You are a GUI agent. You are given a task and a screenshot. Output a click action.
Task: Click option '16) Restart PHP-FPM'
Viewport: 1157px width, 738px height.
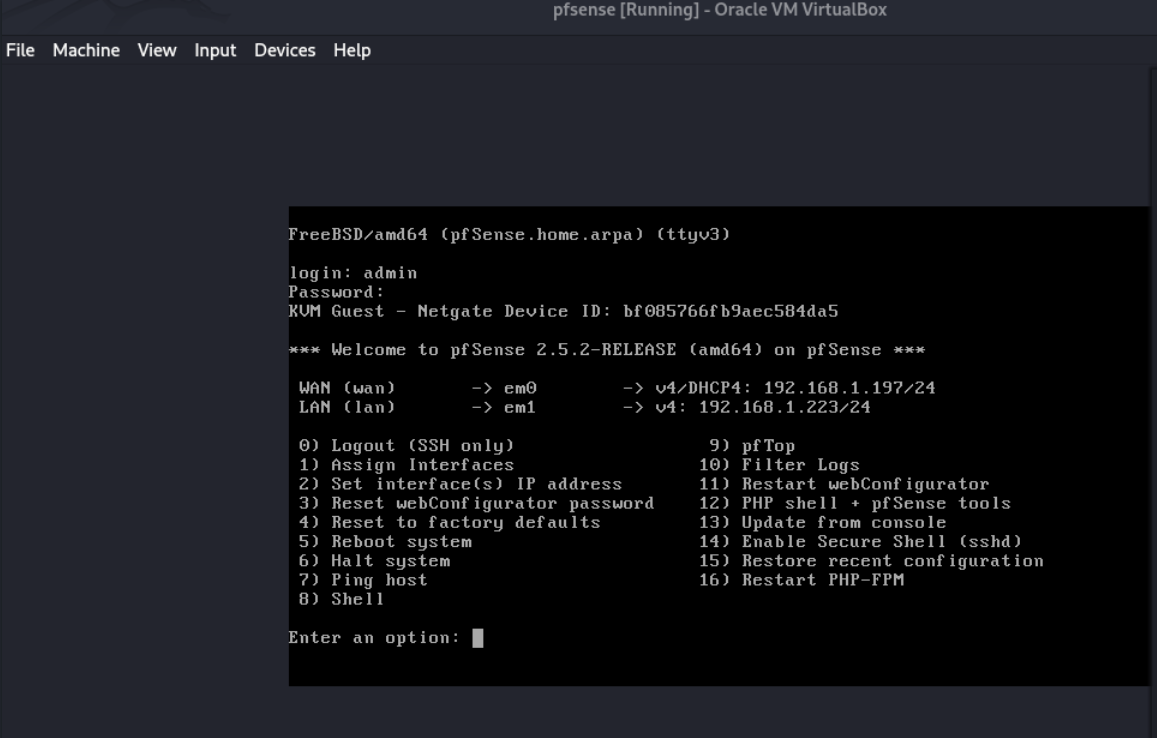point(801,580)
